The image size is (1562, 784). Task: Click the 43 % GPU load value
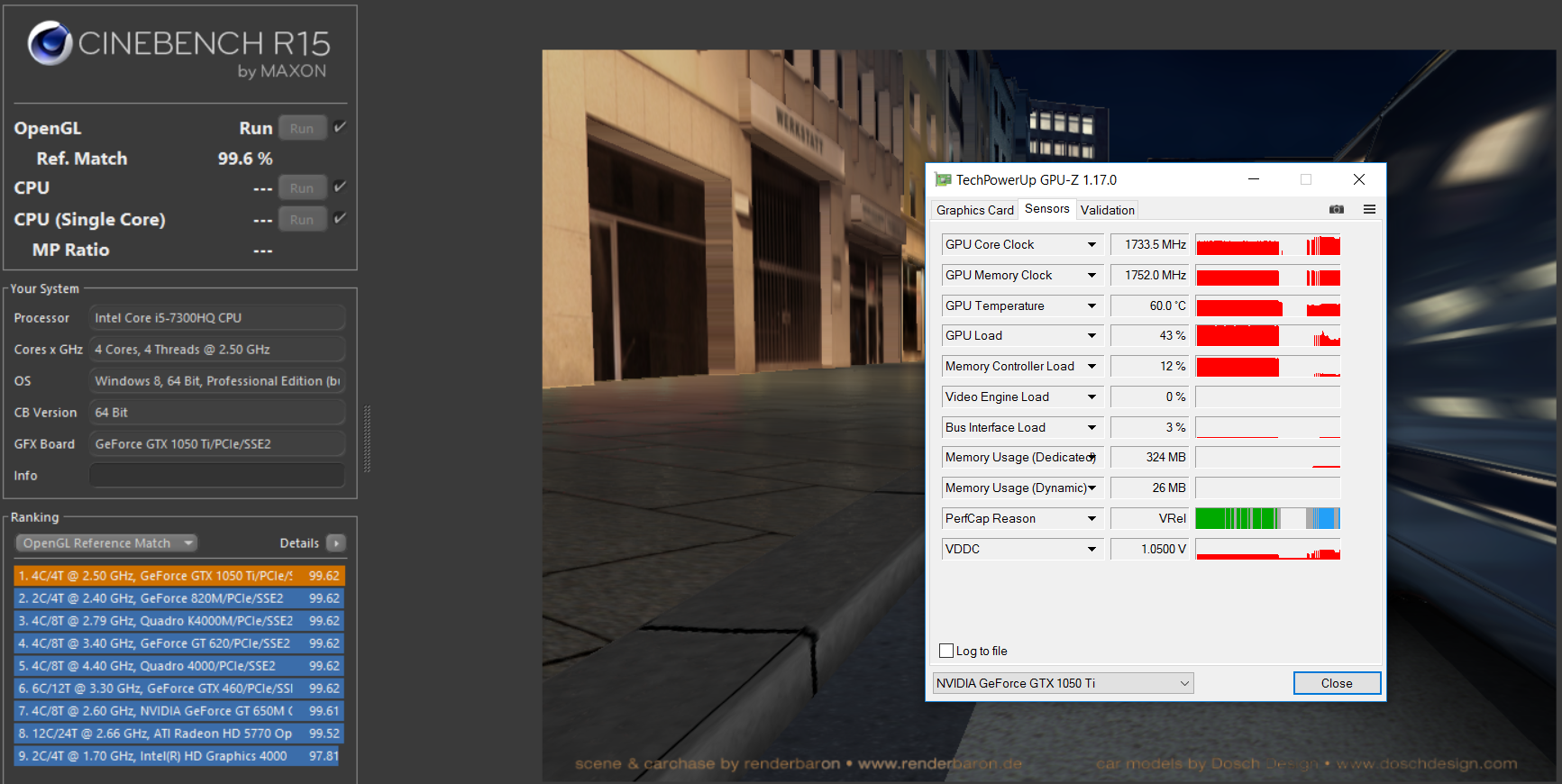coord(1150,336)
